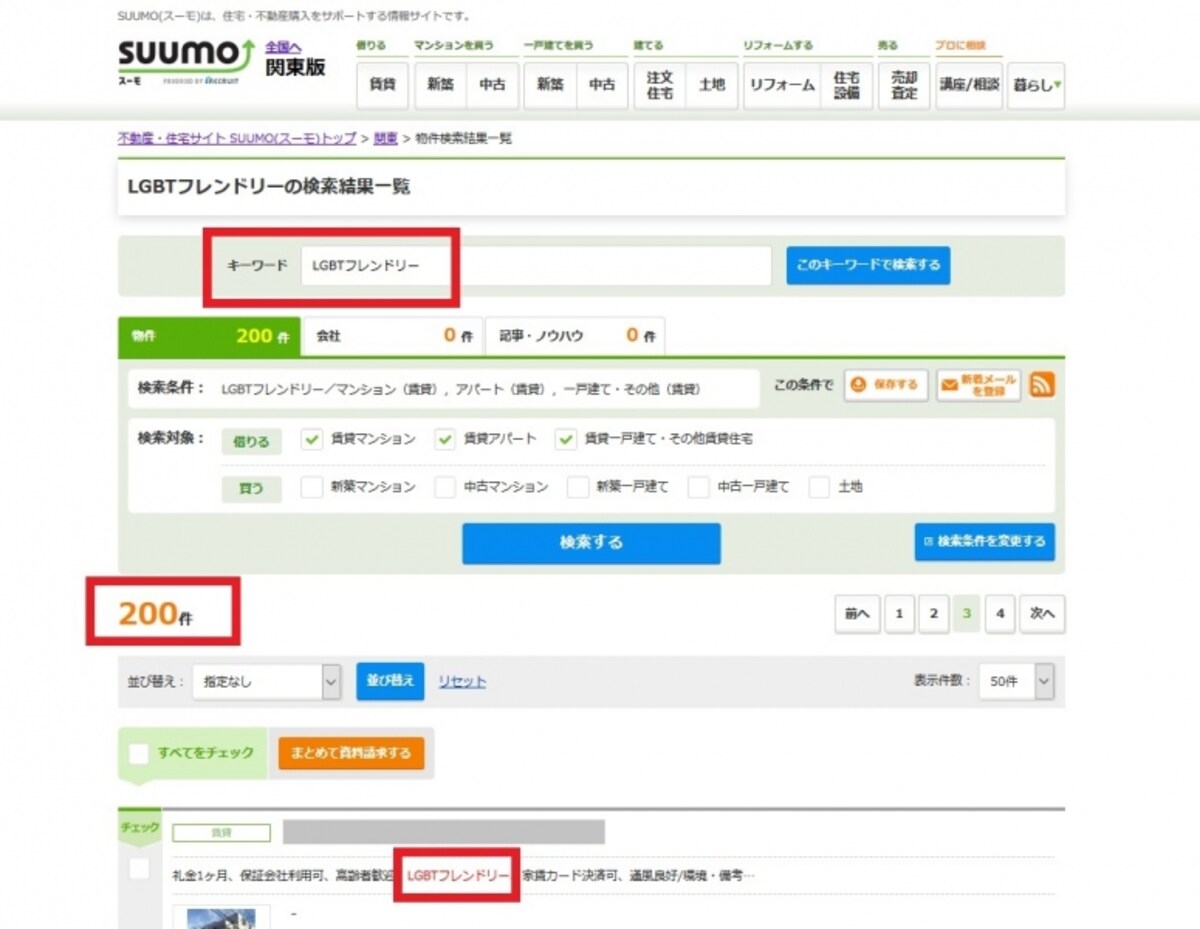This screenshot has height=929, width=1200.
Task: Follow the SUUMOトップ breadcrumb link
Action: [x=237, y=138]
